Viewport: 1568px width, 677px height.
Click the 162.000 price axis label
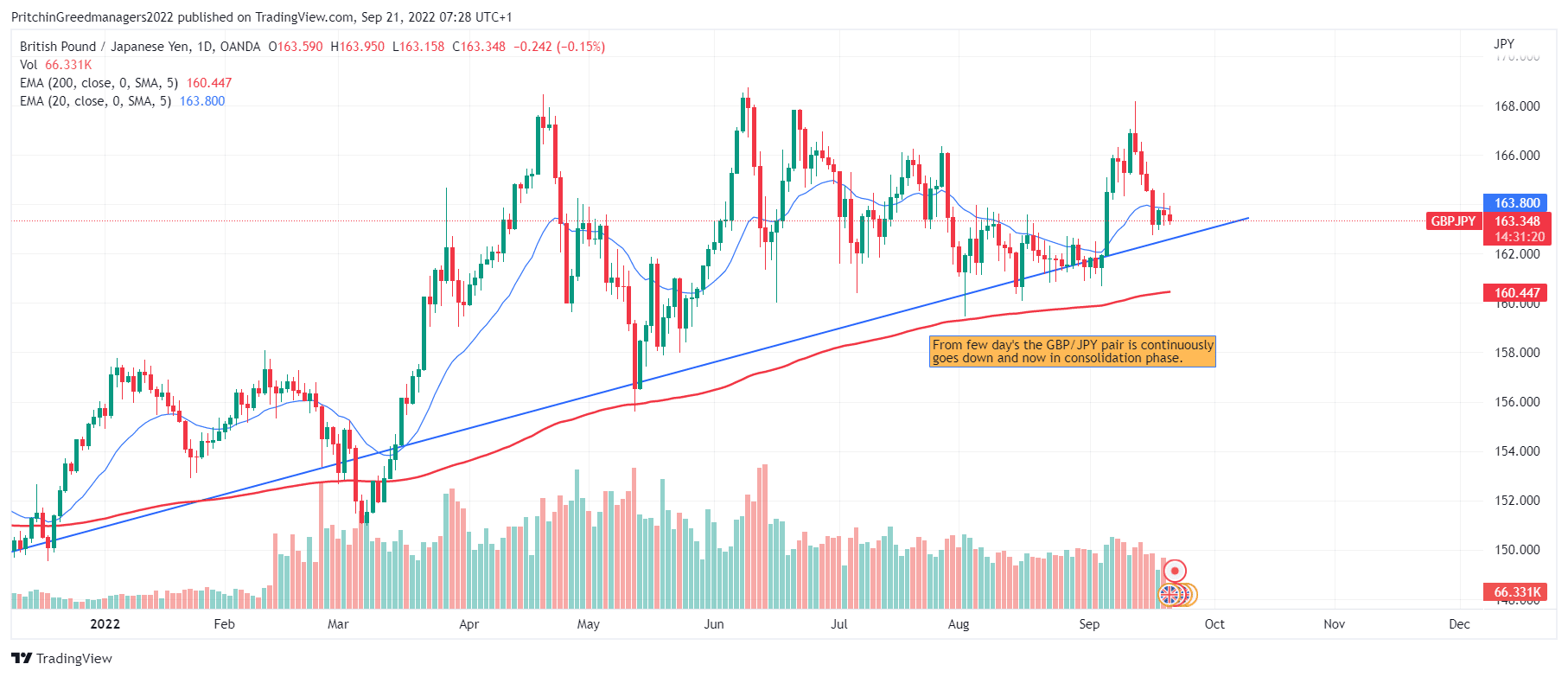(1517, 254)
